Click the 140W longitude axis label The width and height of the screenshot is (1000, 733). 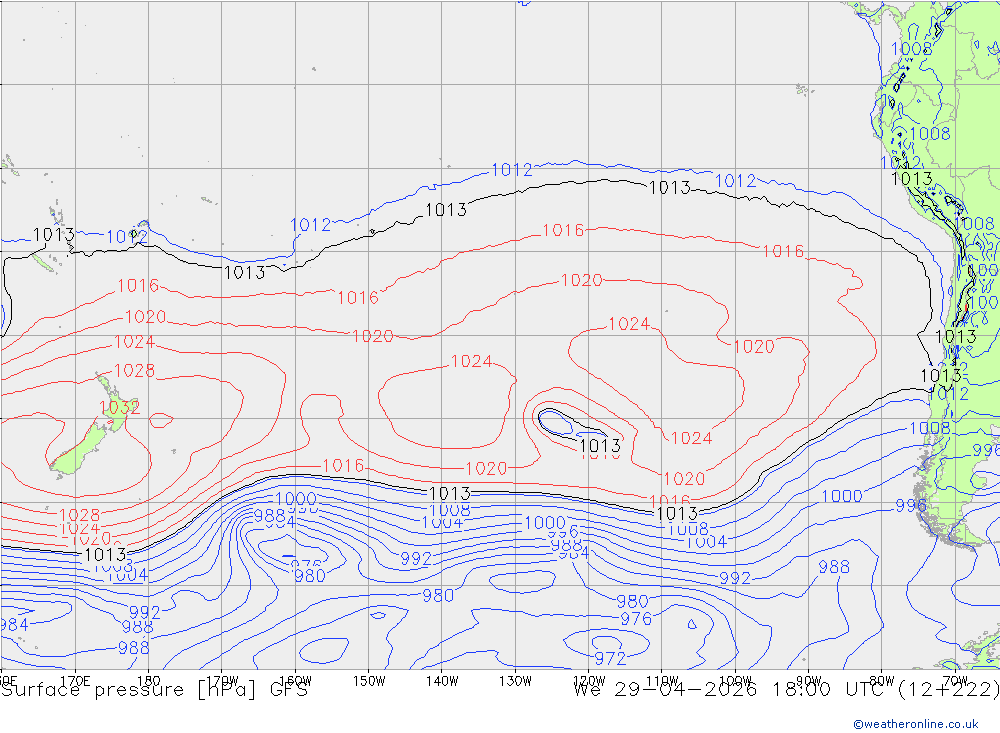pos(442,680)
